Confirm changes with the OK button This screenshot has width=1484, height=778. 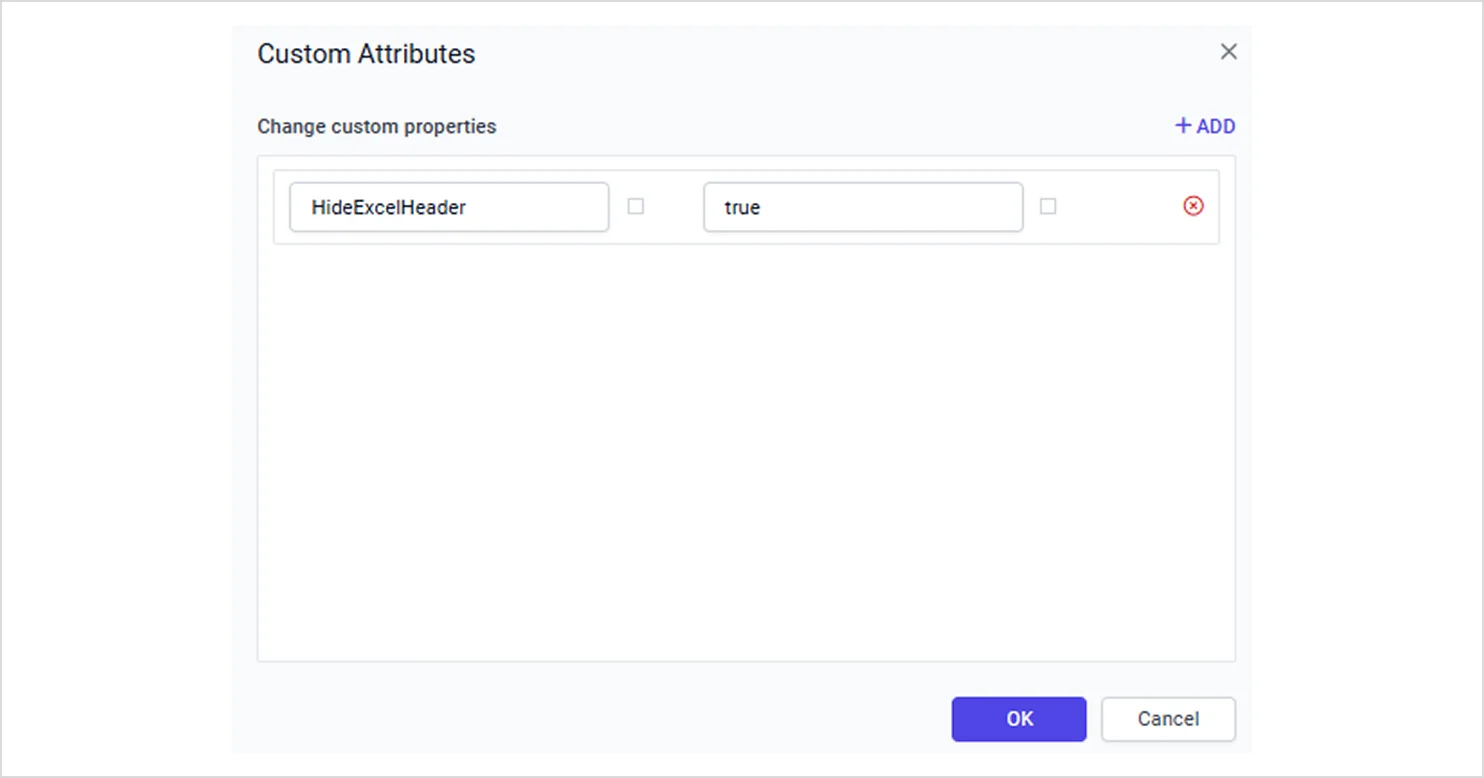[x=1018, y=719]
